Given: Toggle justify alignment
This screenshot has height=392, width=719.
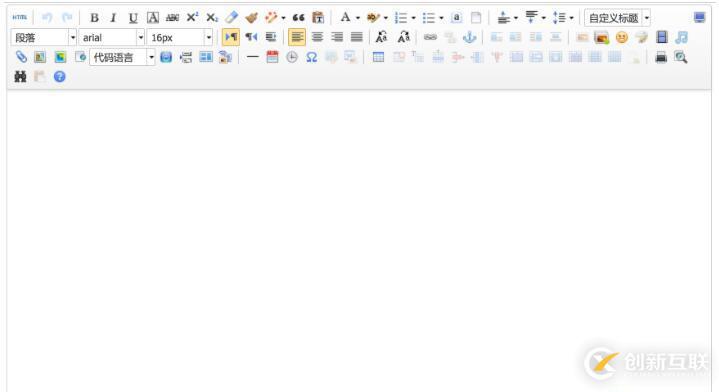Looking at the screenshot, I should 357,37.
